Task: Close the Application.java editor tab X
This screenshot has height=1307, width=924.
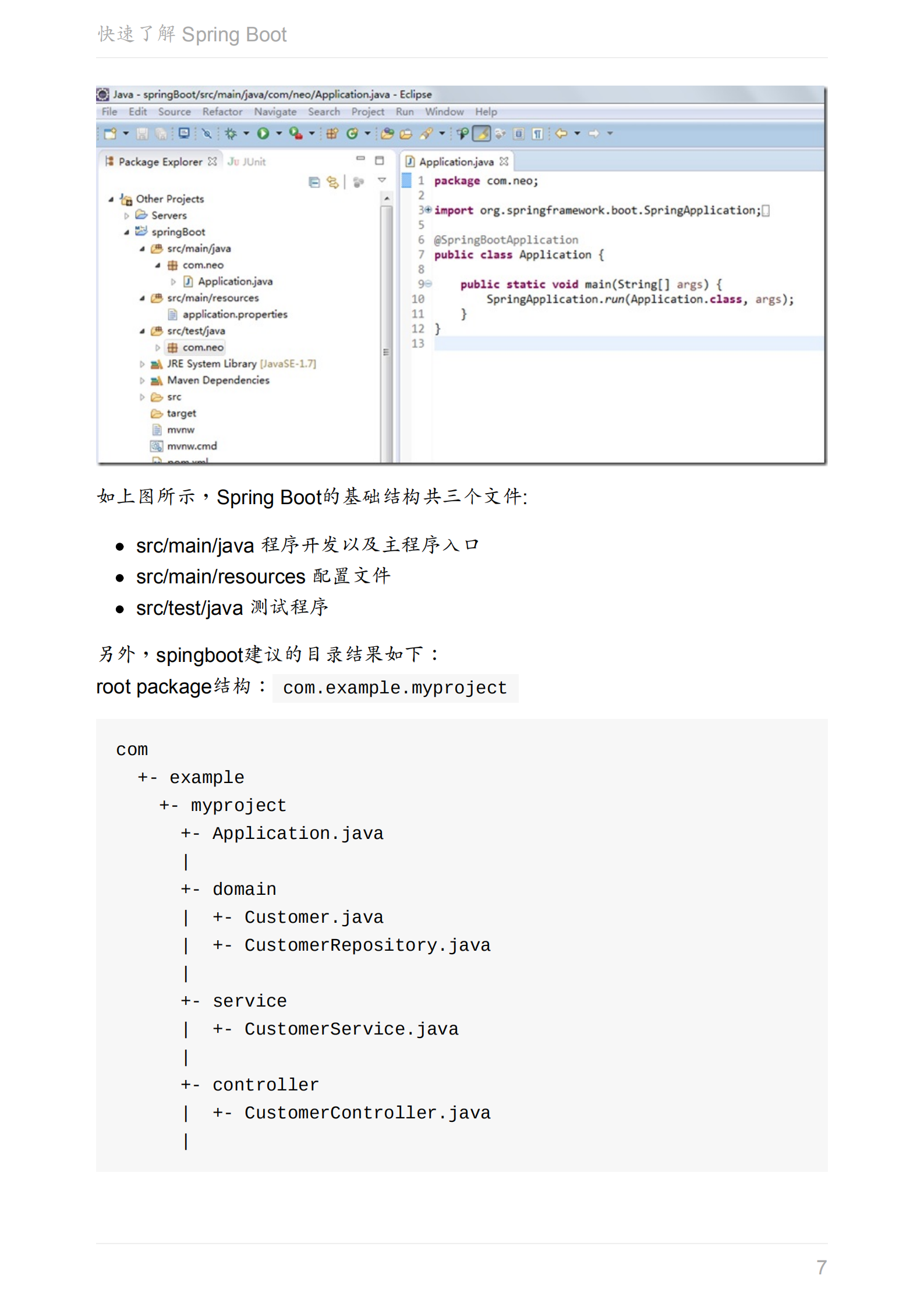Action: (x=504, y=161)
